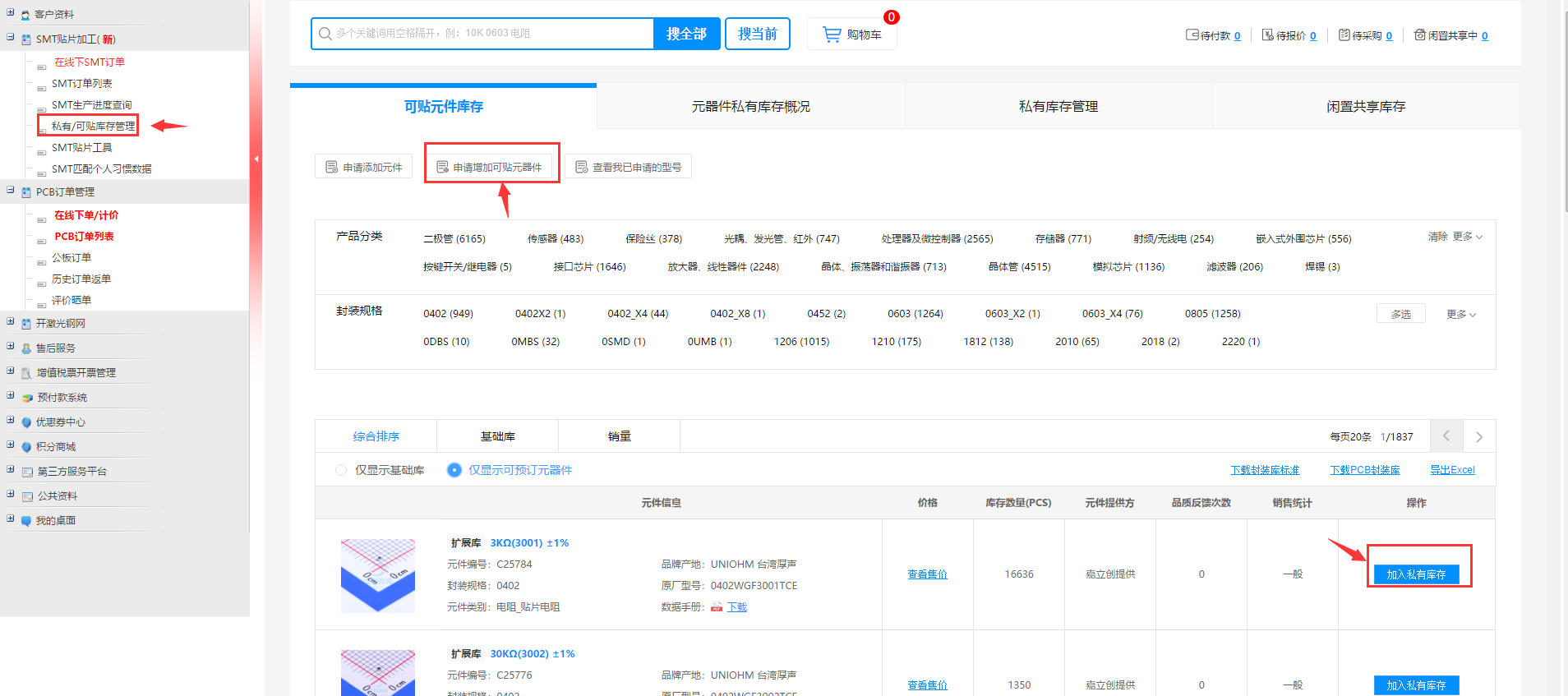Sort by 销量 tab
The image size is (1568, 696).
620,436
